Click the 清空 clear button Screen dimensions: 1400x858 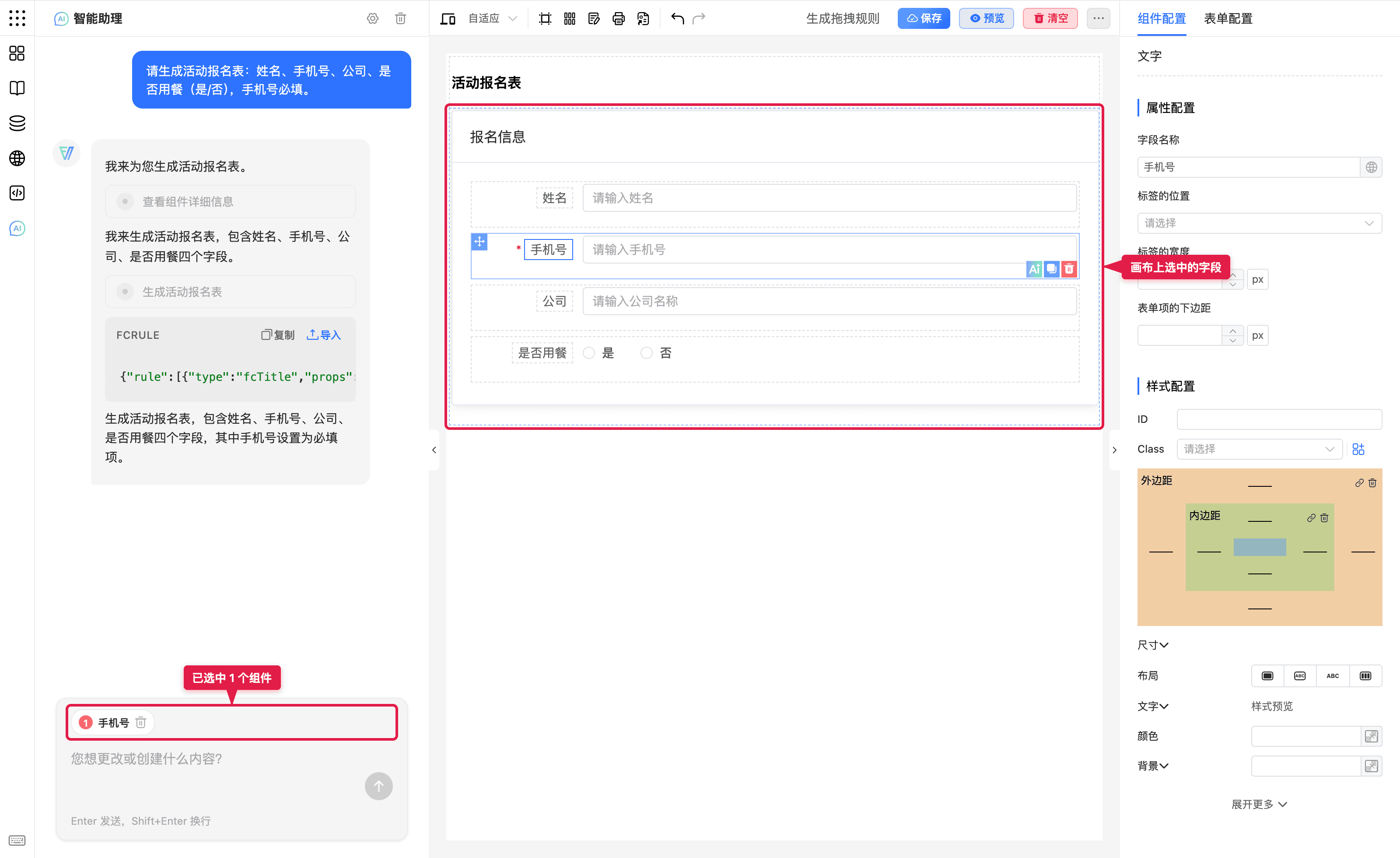pyautogui.click(x=1050, y=18)
